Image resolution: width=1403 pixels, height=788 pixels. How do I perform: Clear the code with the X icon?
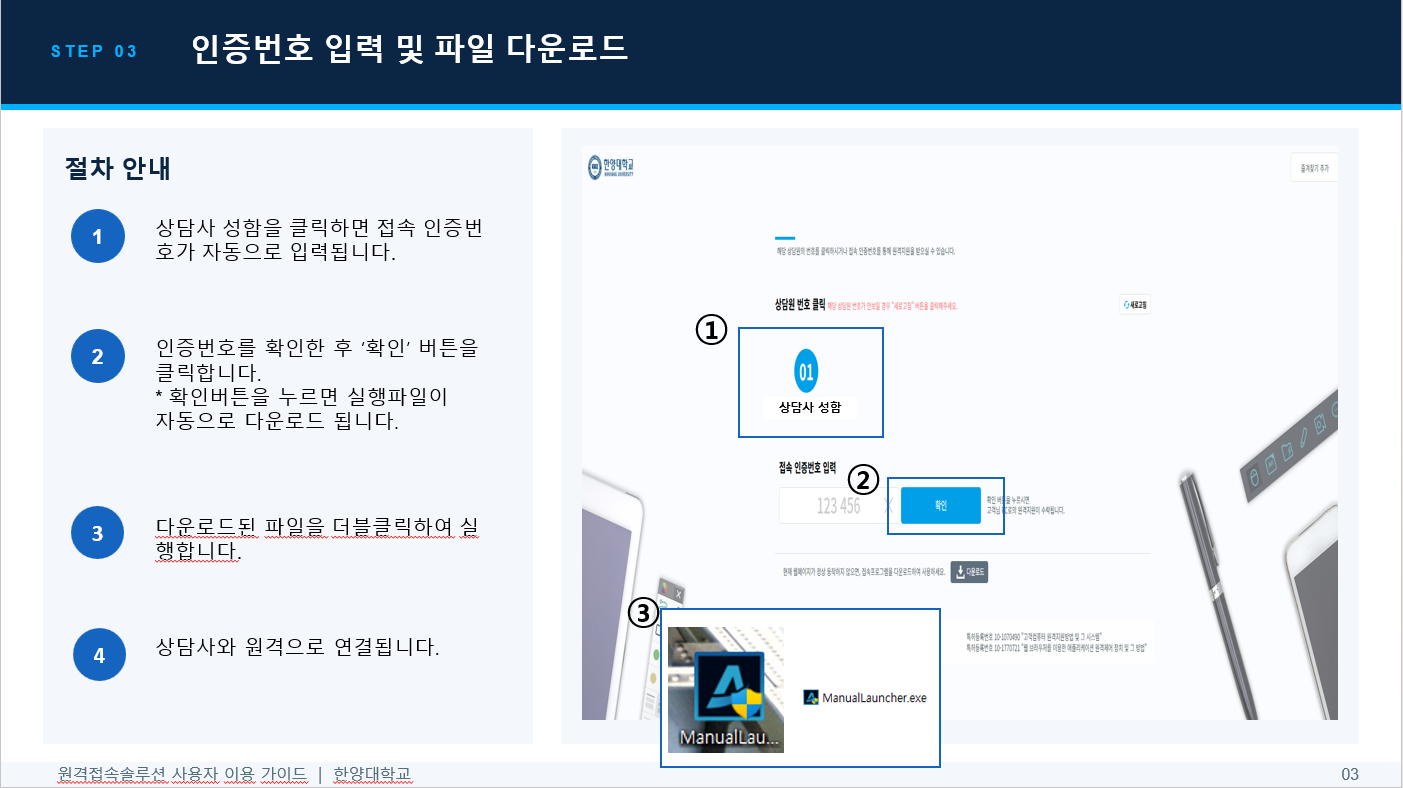pyautogui.click(x=889, y=506)
